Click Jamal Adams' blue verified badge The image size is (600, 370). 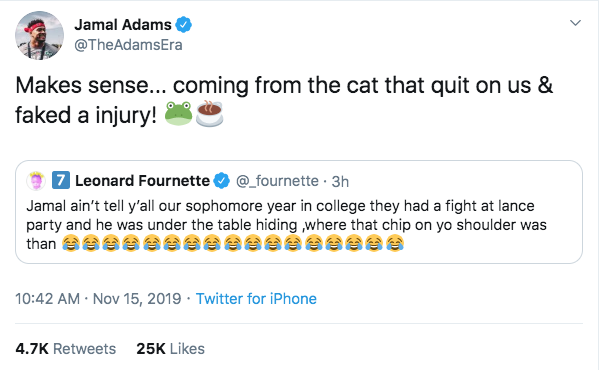pyautogui.click(x=184, y=25)
